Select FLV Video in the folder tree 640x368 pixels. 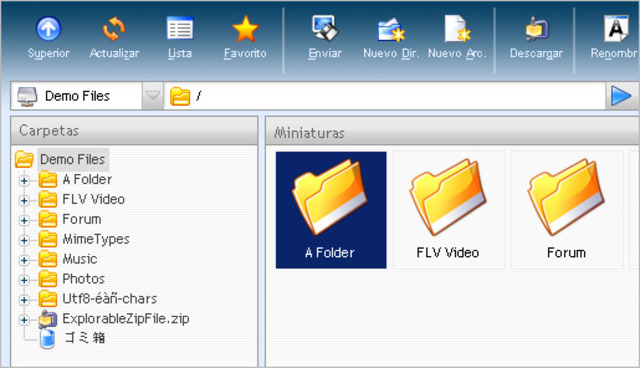pyautogui.click(x=93, y=200)
